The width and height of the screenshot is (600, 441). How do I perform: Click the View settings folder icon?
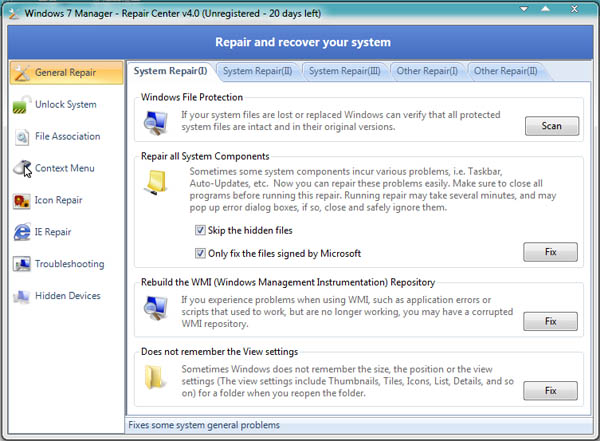[155, 377]
